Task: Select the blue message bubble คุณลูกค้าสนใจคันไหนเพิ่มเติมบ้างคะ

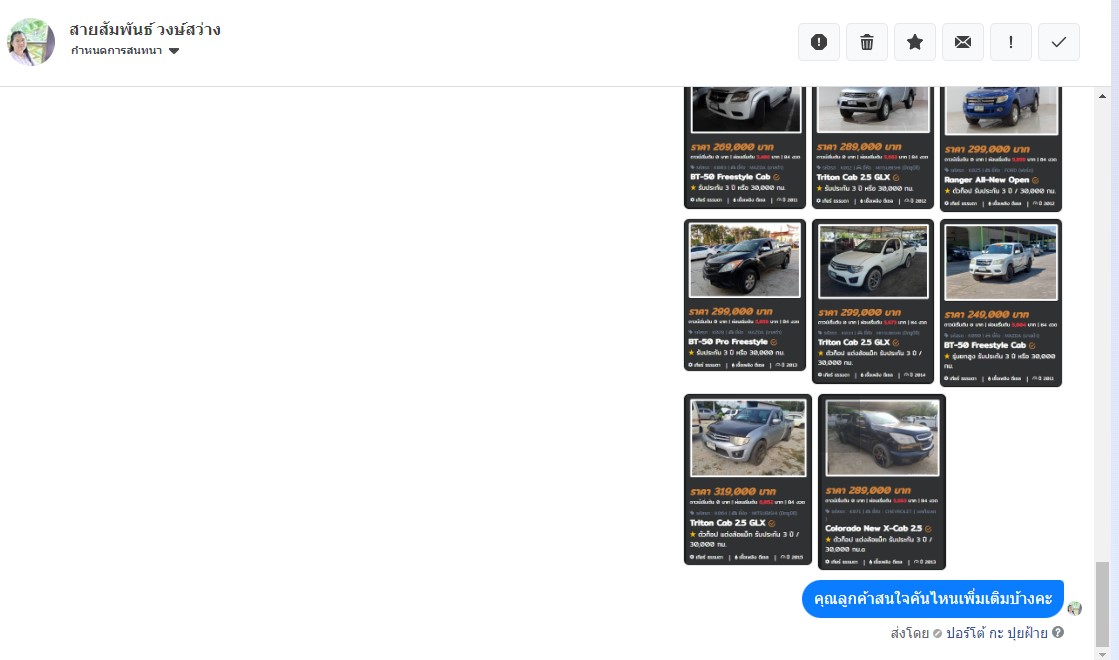Action: [933, 599]
